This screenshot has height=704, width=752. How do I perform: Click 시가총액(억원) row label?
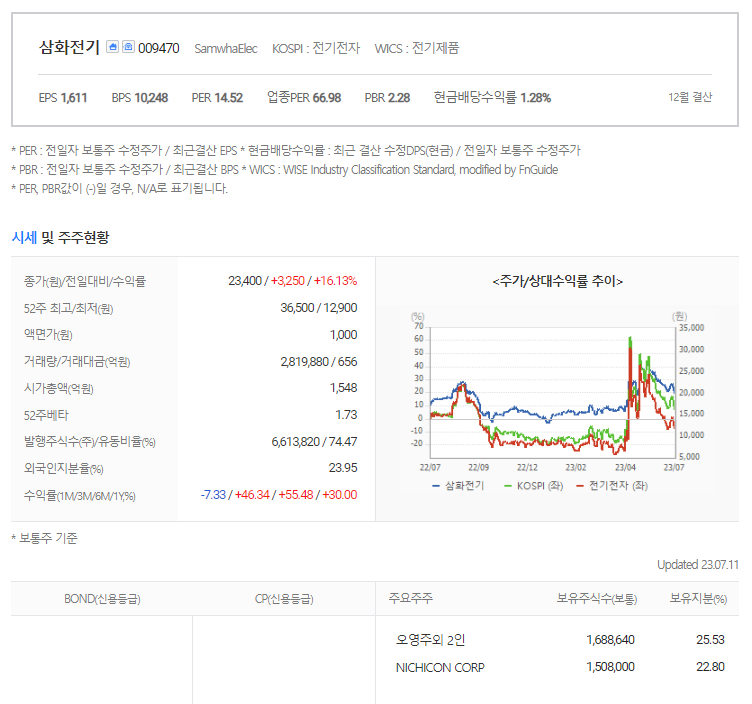click(59, 388)
